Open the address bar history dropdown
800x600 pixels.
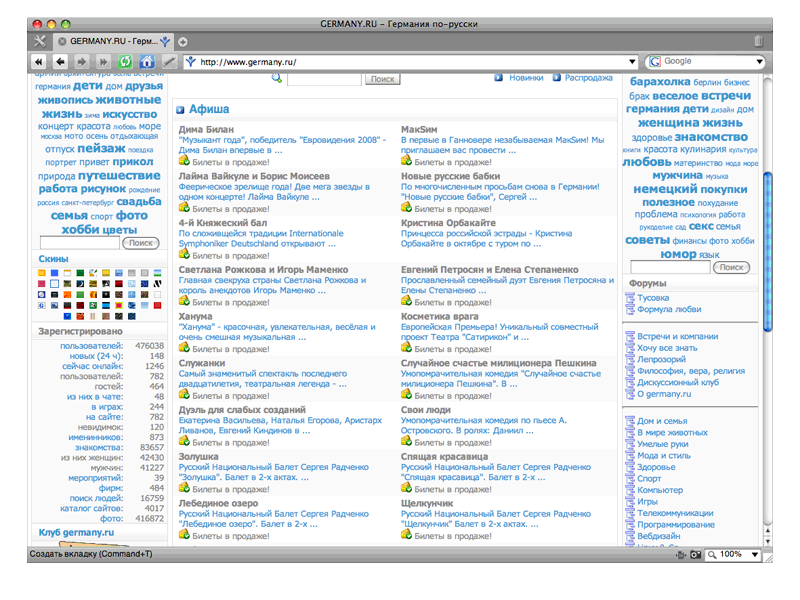tap(632, 62)
